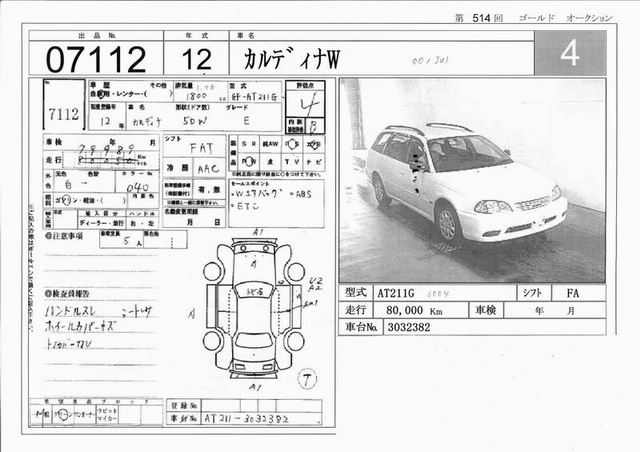The height and width of the screenshot is (452, 640).
Task: Click the ナビ equipment option
Action: point(314,162)
